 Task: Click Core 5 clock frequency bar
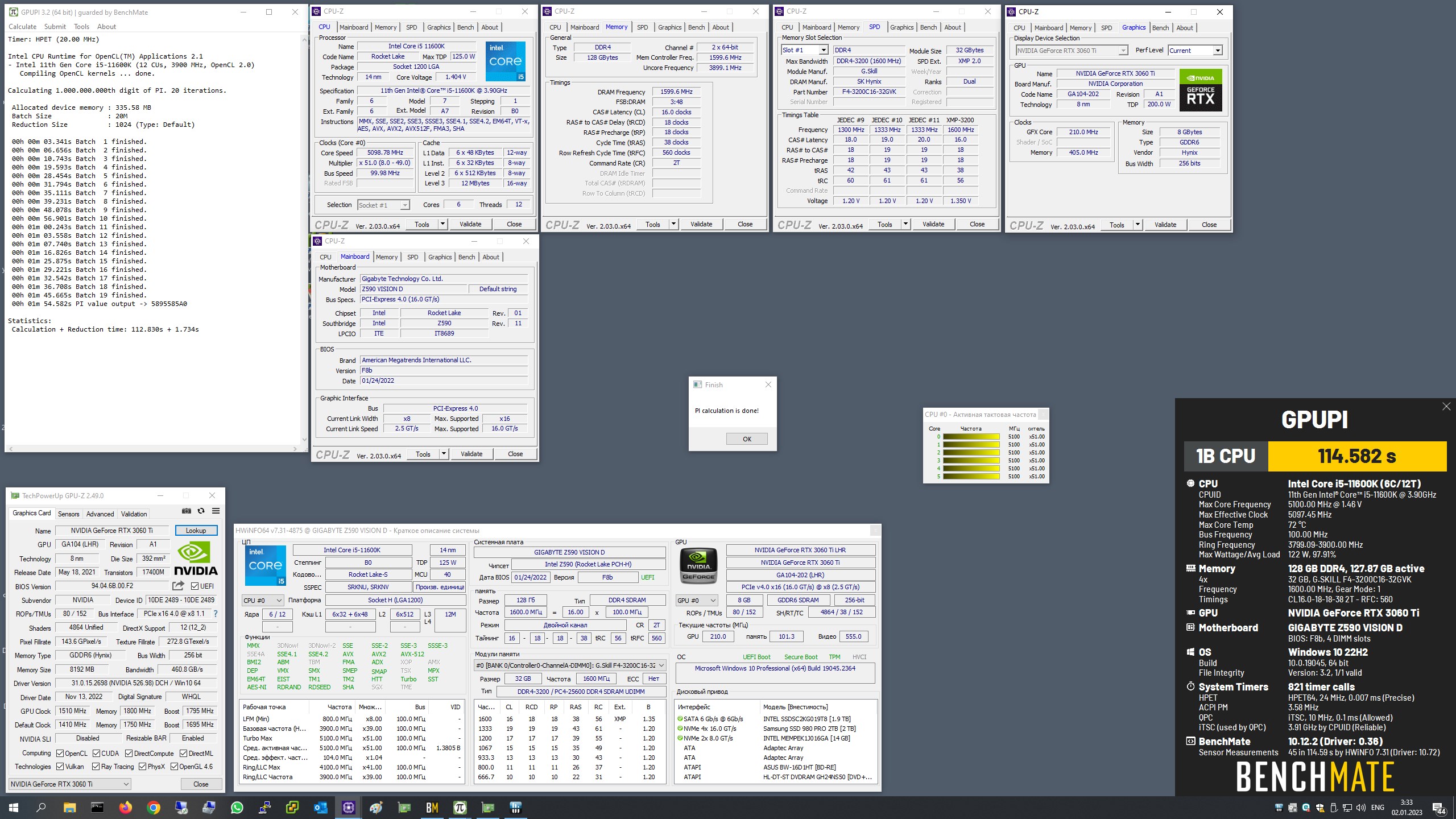click(971, 477)
